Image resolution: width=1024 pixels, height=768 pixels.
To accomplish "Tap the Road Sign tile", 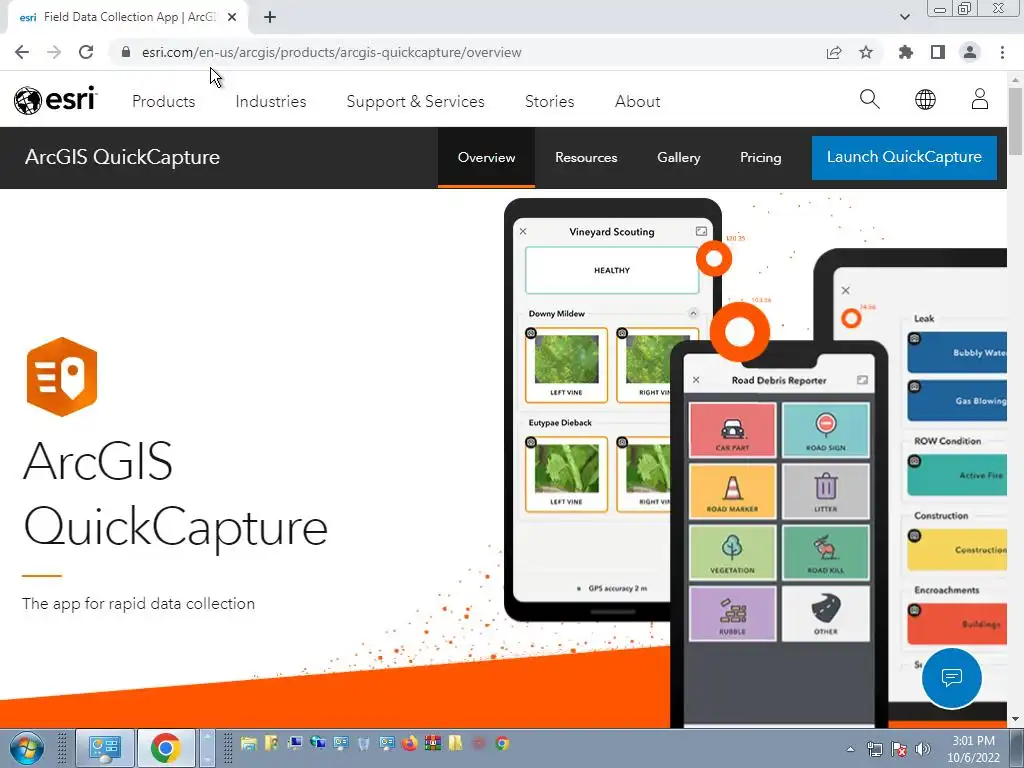I will click(x=825, y=430).
